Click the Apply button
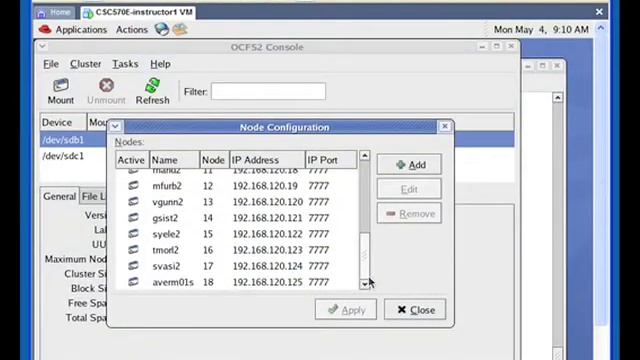640x360 pixels. [346, 310]
